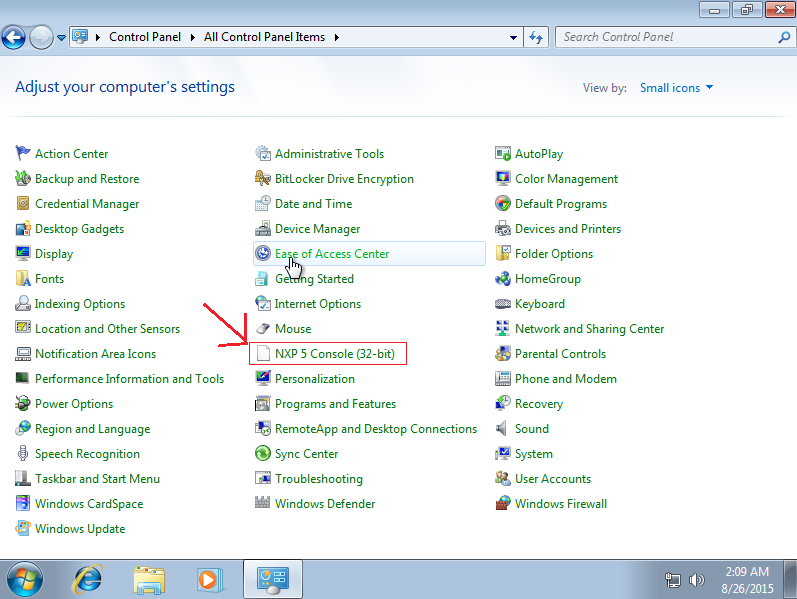Open the Internet Options icon
This screenshot has width=797, height=599.
[263, 303]
